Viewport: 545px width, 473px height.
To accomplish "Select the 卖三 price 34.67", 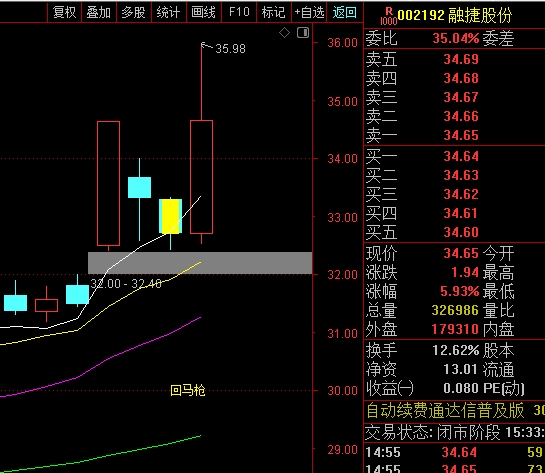I will (x=461, y=97).
